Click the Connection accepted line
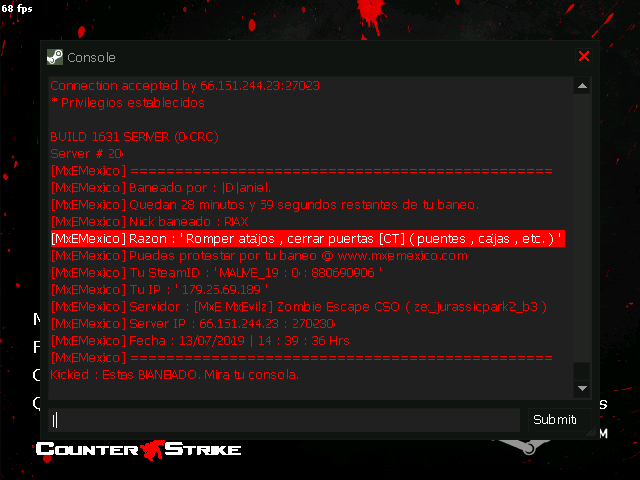This screenshot has height=480, width=640. (185, 86)
